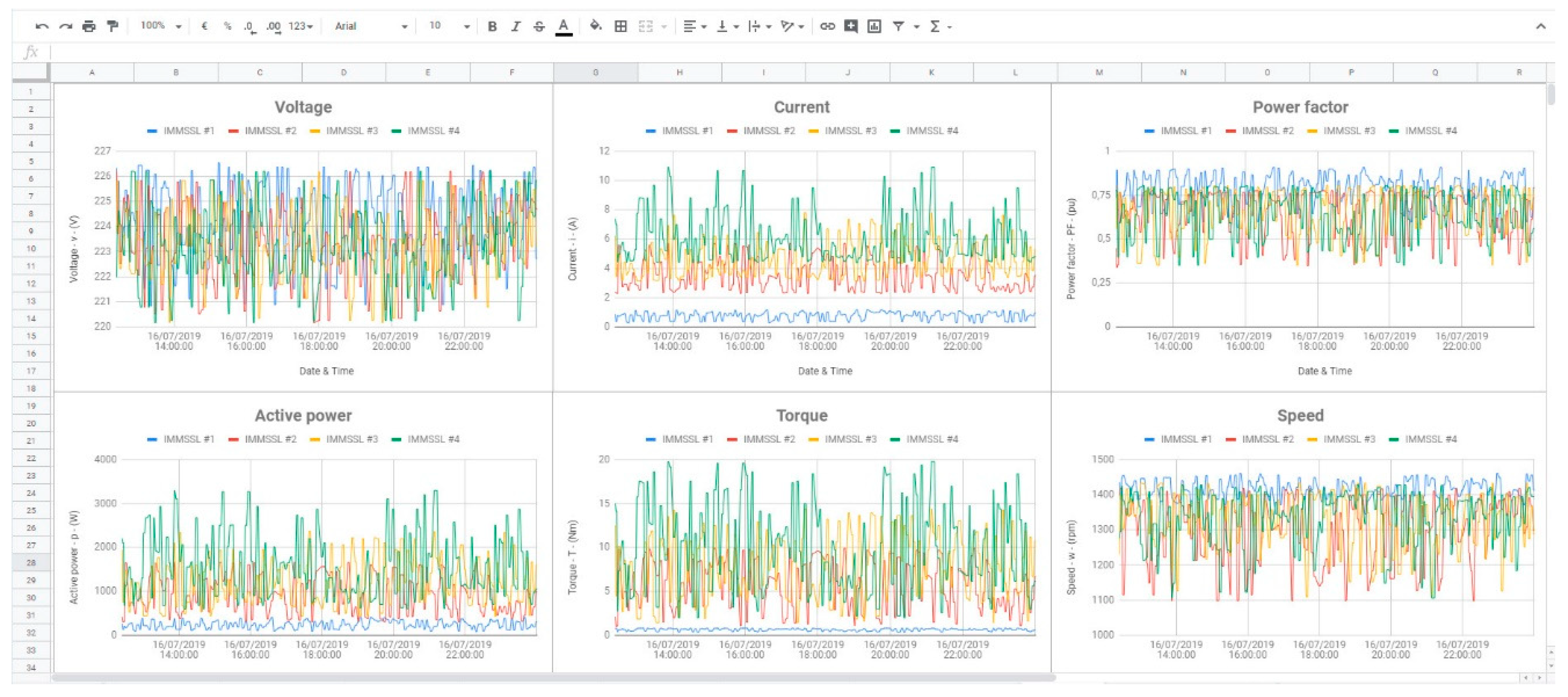Click the Torque chart title
This screenshot has height=697, width=1568.
[x=801, y=416]
